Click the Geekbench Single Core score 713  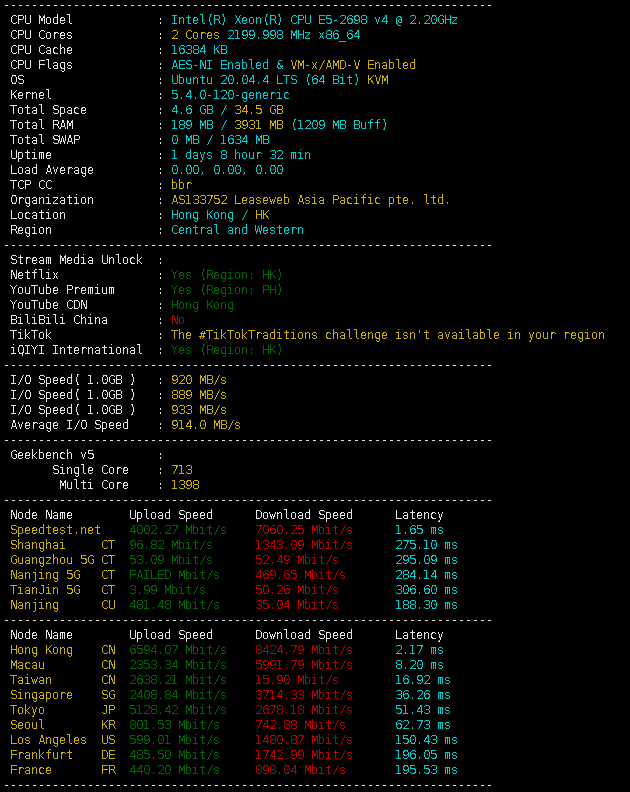(x=181, y=470)
